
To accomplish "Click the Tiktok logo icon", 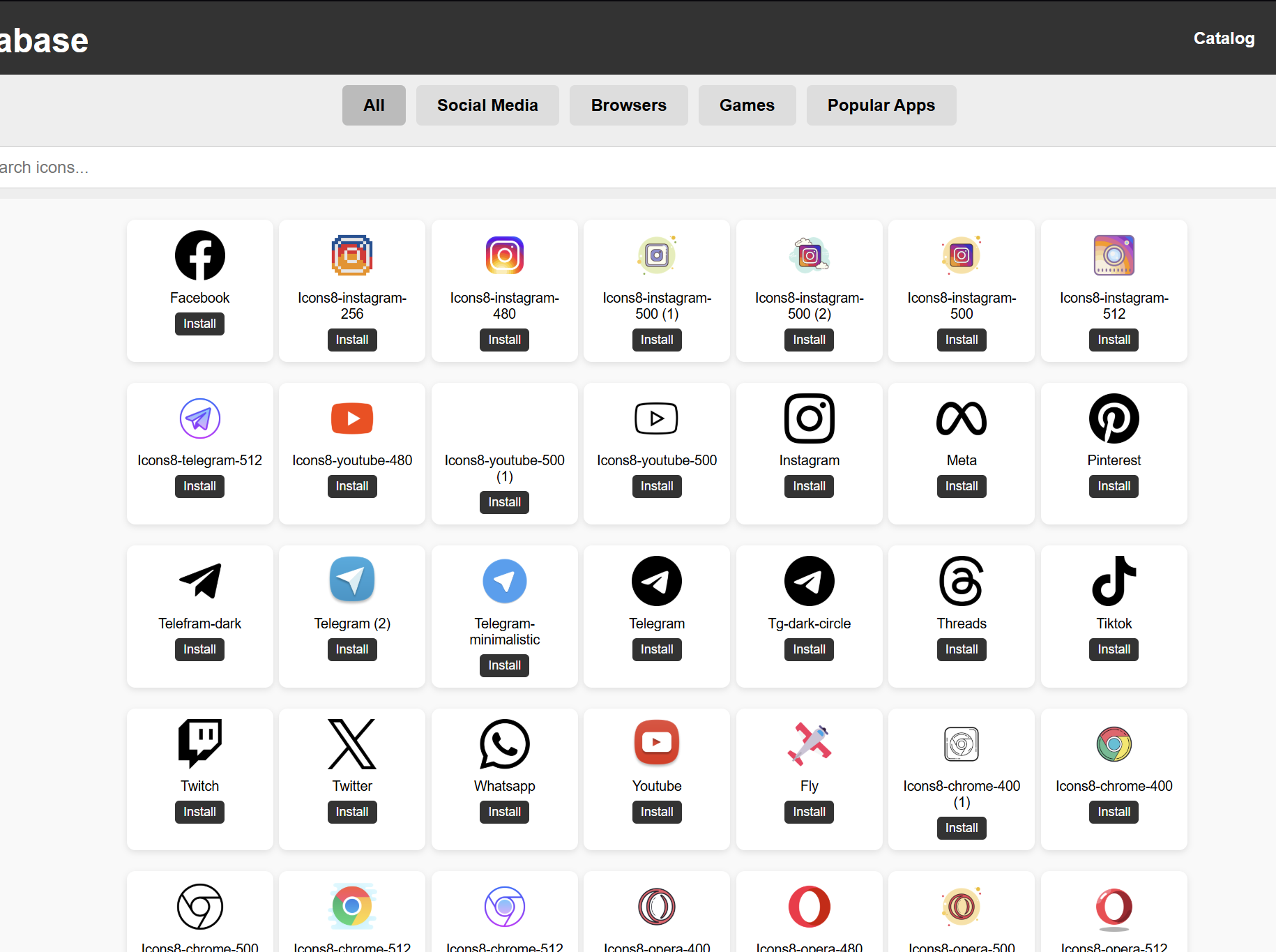I will [1114, 581].
